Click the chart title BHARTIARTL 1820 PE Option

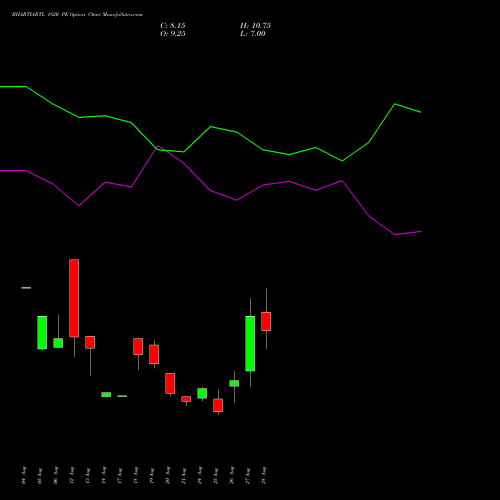(49, 15)
